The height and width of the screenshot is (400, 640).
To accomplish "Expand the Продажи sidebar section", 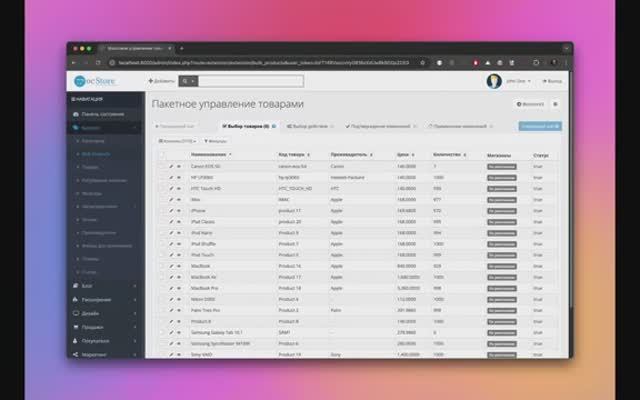I will coord(105,327).
